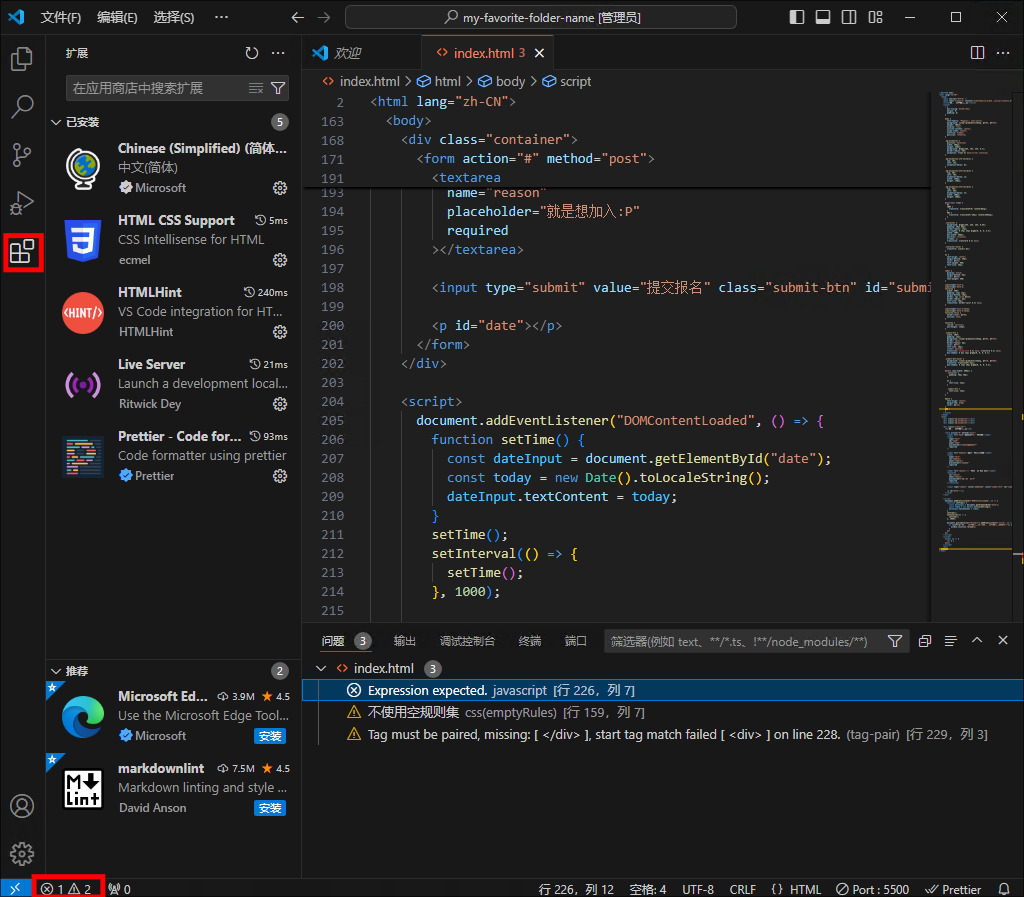Toggle the bottom panel visibility

pos(823,16)
